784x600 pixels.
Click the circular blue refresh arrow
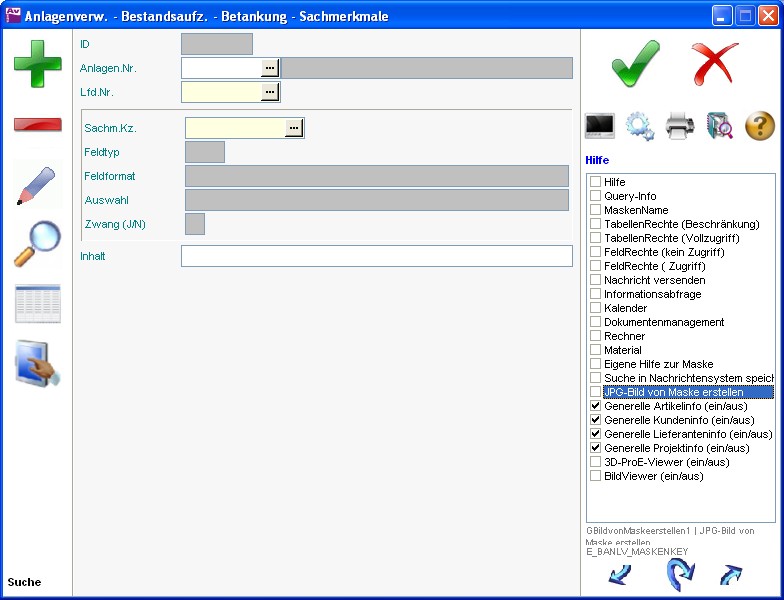click(x=680, y=575)
